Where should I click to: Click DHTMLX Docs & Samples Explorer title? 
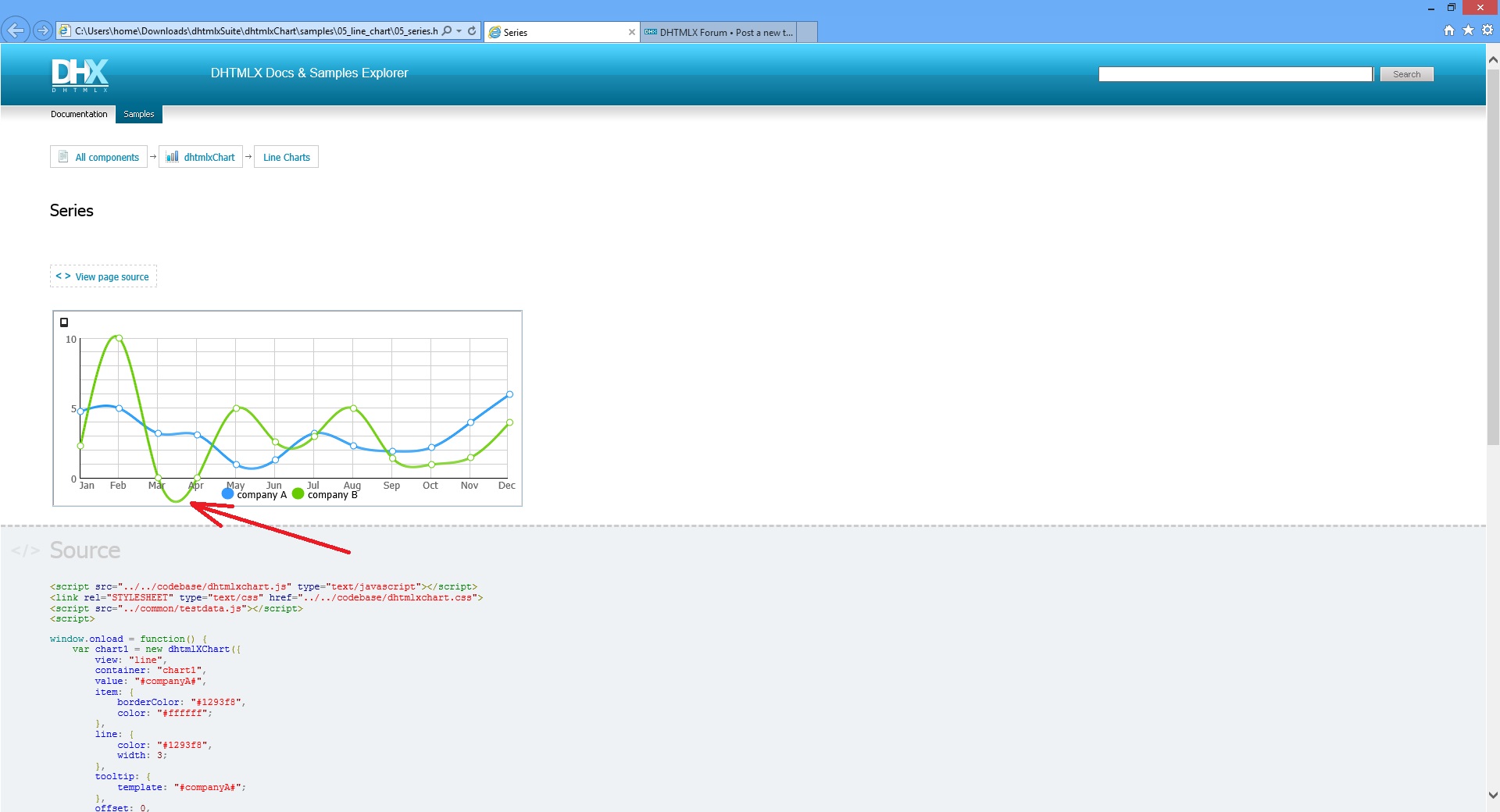coord(309,73)
